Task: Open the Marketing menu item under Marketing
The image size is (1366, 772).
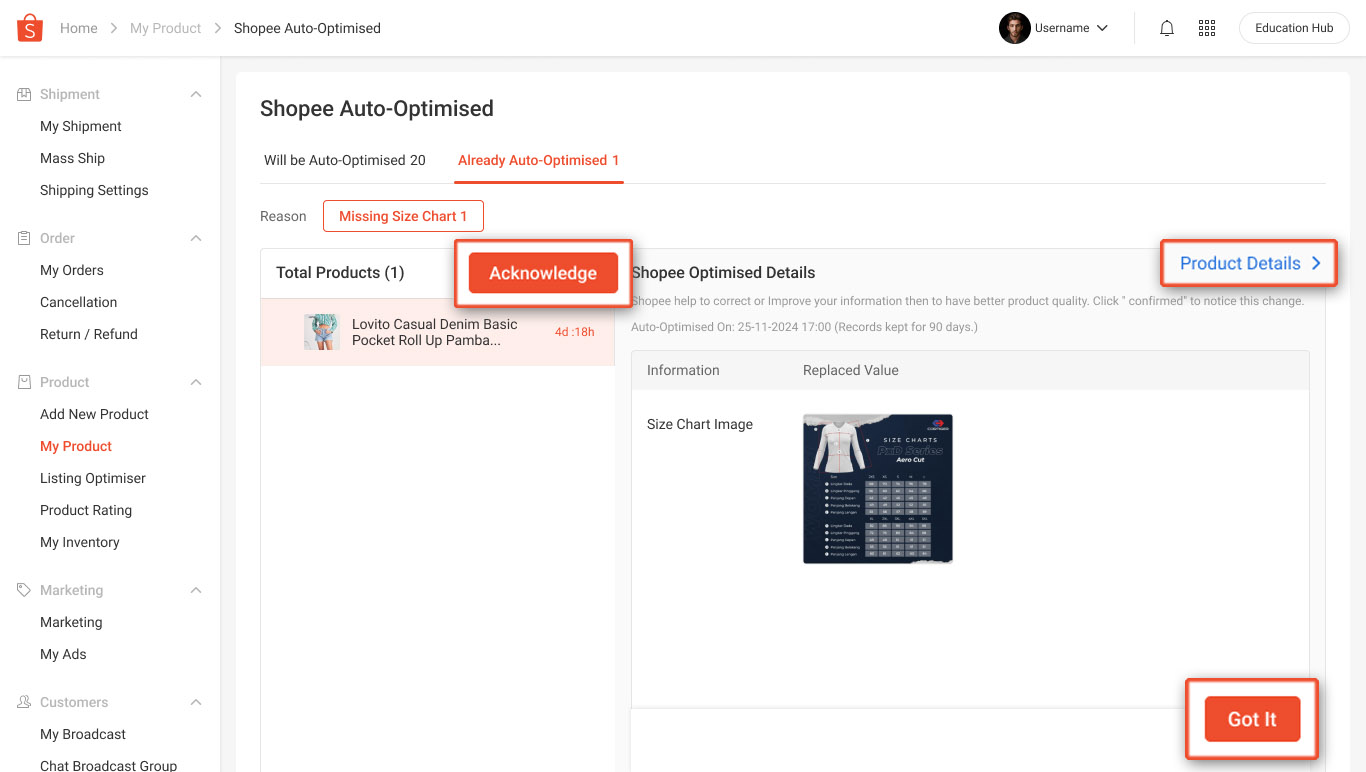Action: pyautogui.click(x=71, y=622)
